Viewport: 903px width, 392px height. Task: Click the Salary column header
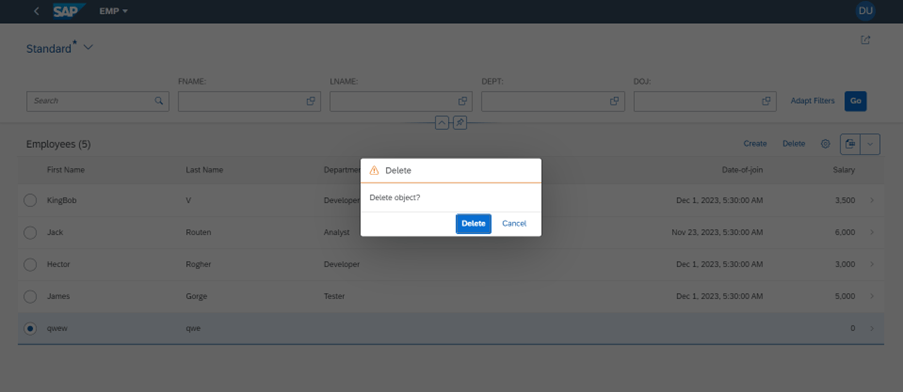(x=844, y=170)
